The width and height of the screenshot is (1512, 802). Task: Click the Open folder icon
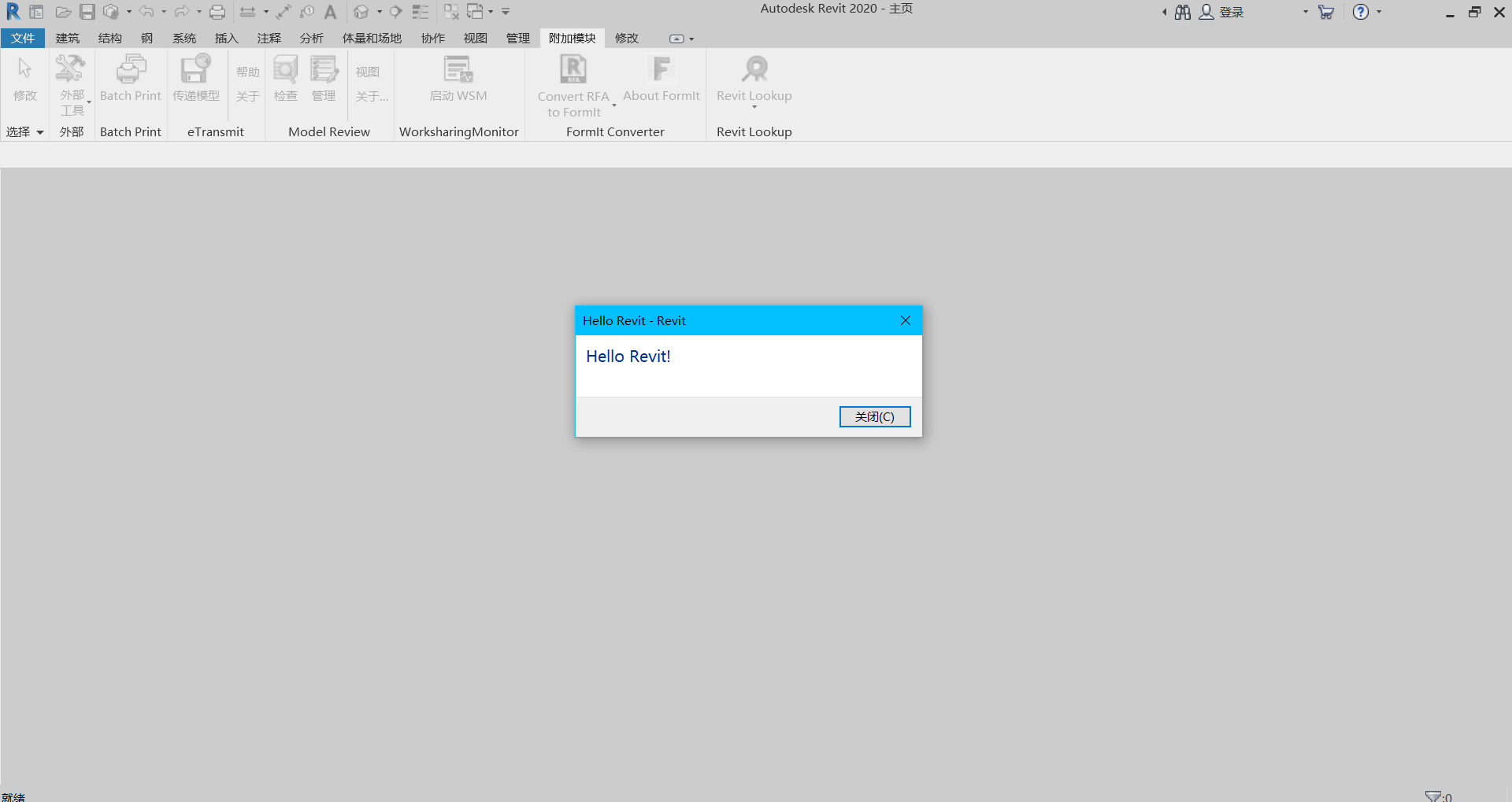click(x=64, y=12)
